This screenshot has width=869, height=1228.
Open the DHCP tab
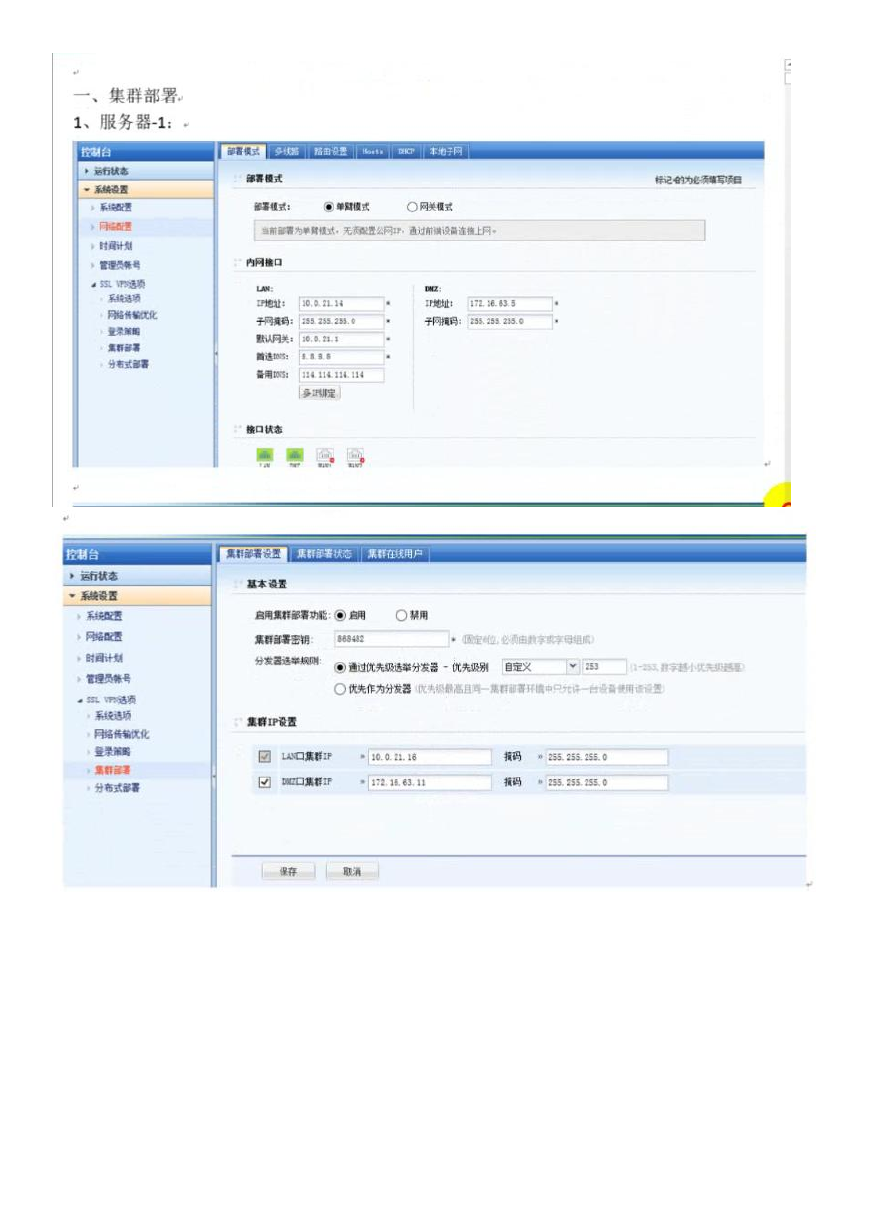click(x=406, y=151)
